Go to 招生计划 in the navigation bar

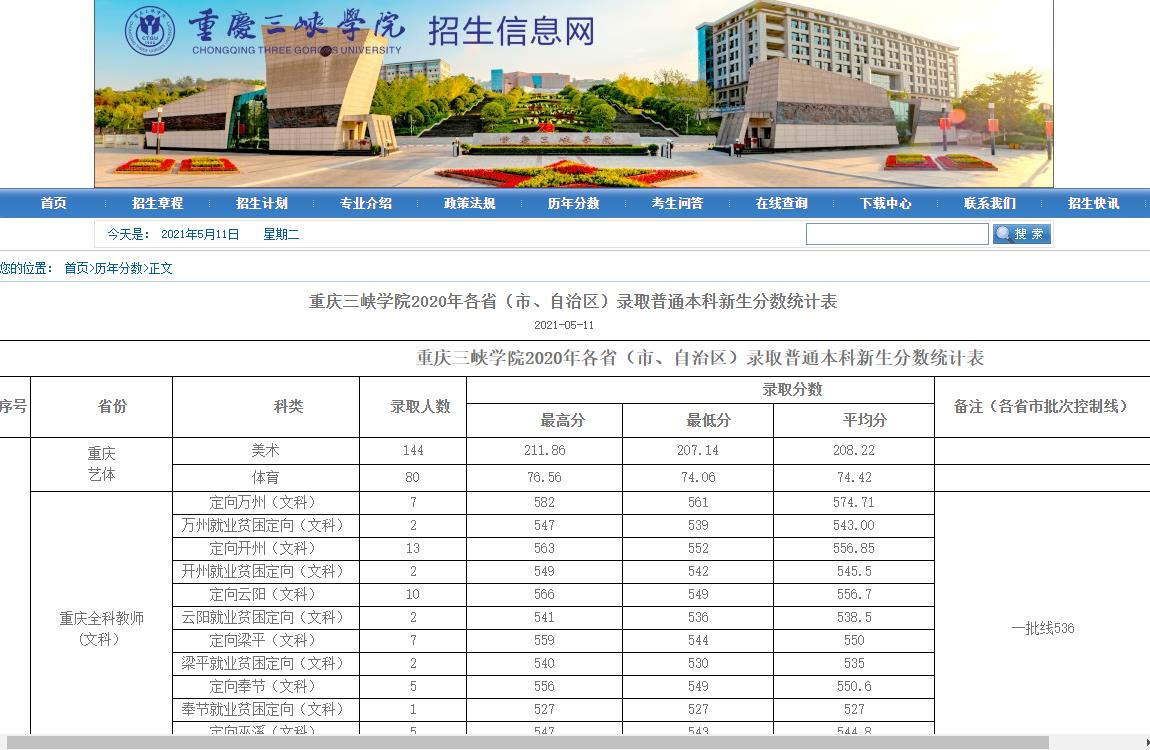262,203
